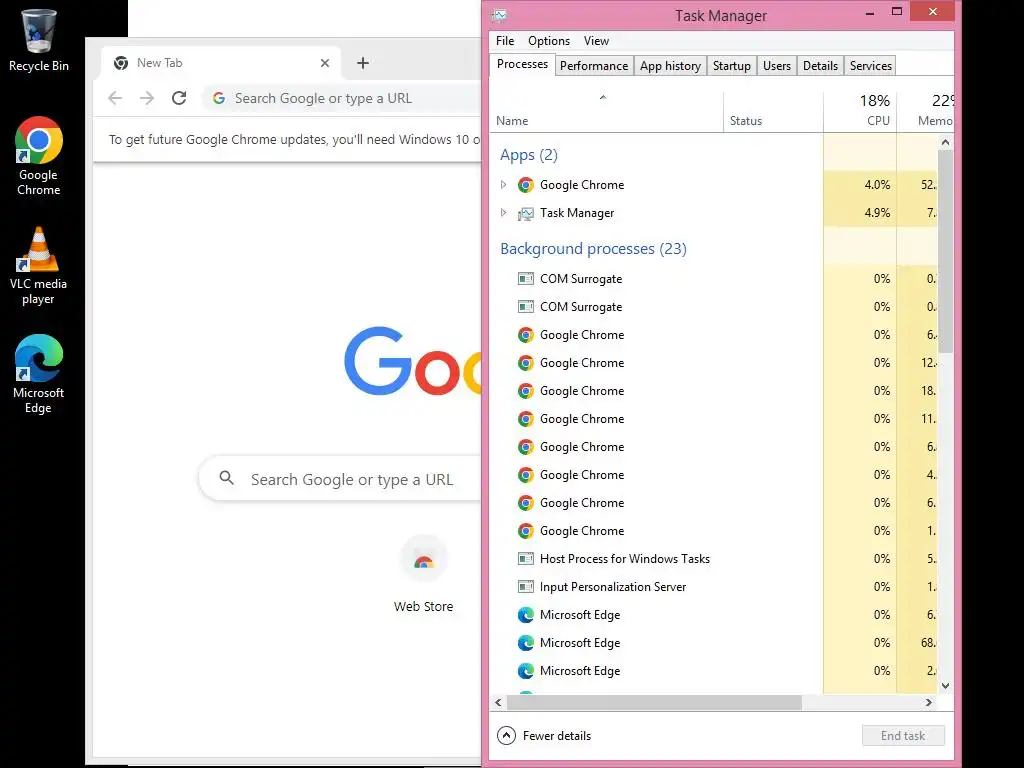The width and height of the screenshot is (1024, 768).
Task: Open the Recycle Bin desktop icon
Action: [x=39, y=39]
